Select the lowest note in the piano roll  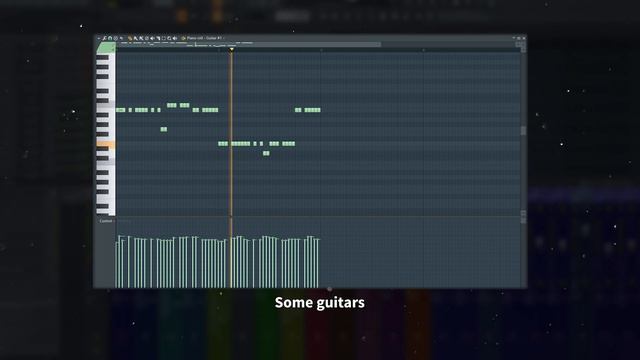[266, 153]
